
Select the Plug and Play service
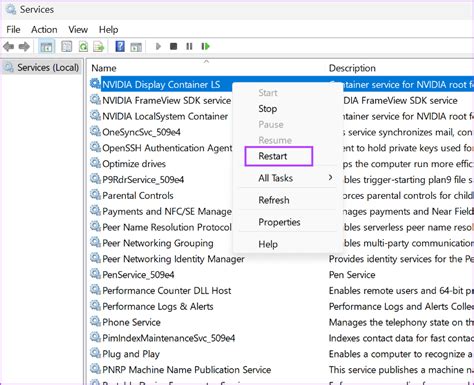(131, 354)
